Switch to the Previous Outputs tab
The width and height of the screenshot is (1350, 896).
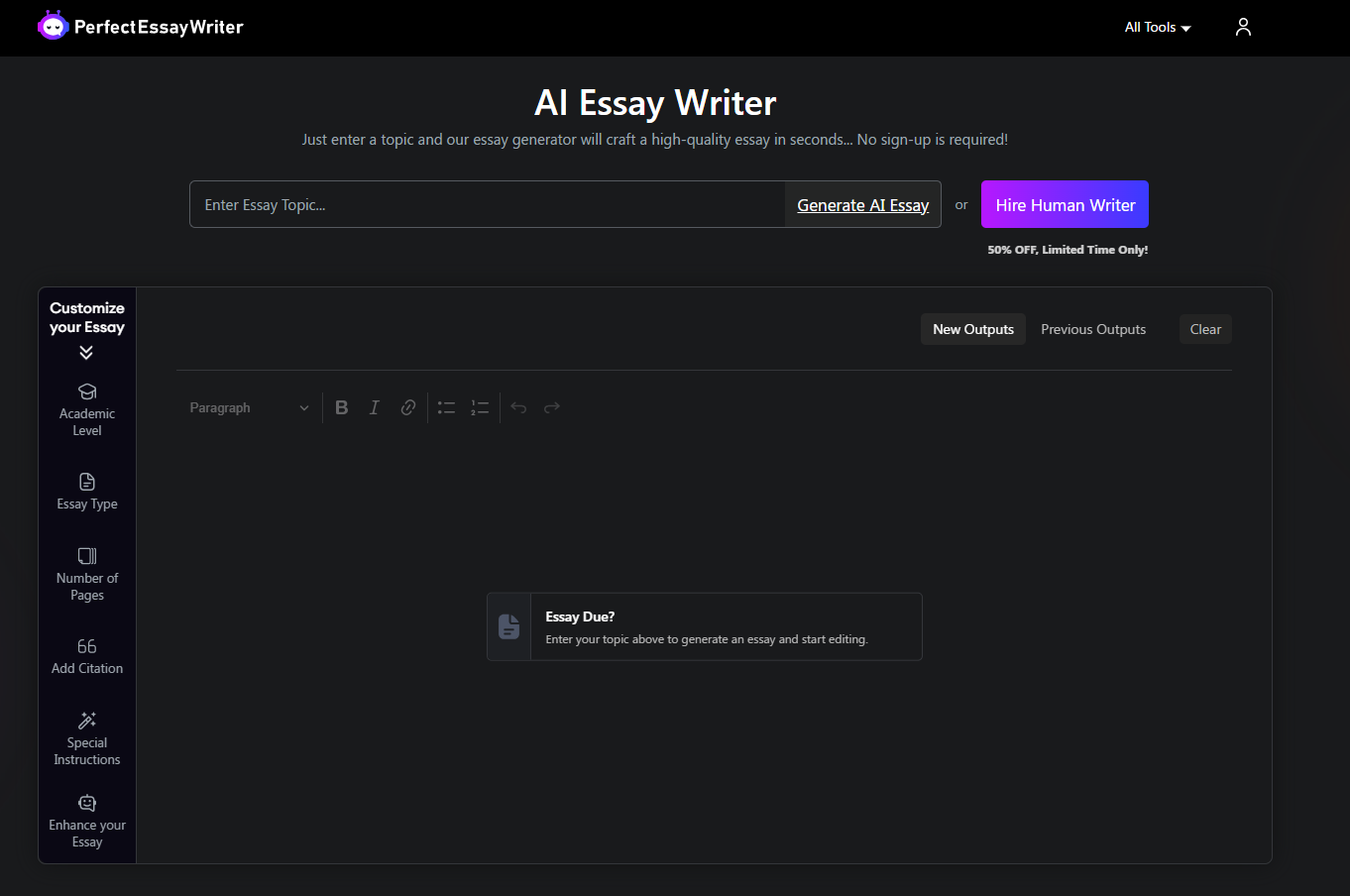1093,328
